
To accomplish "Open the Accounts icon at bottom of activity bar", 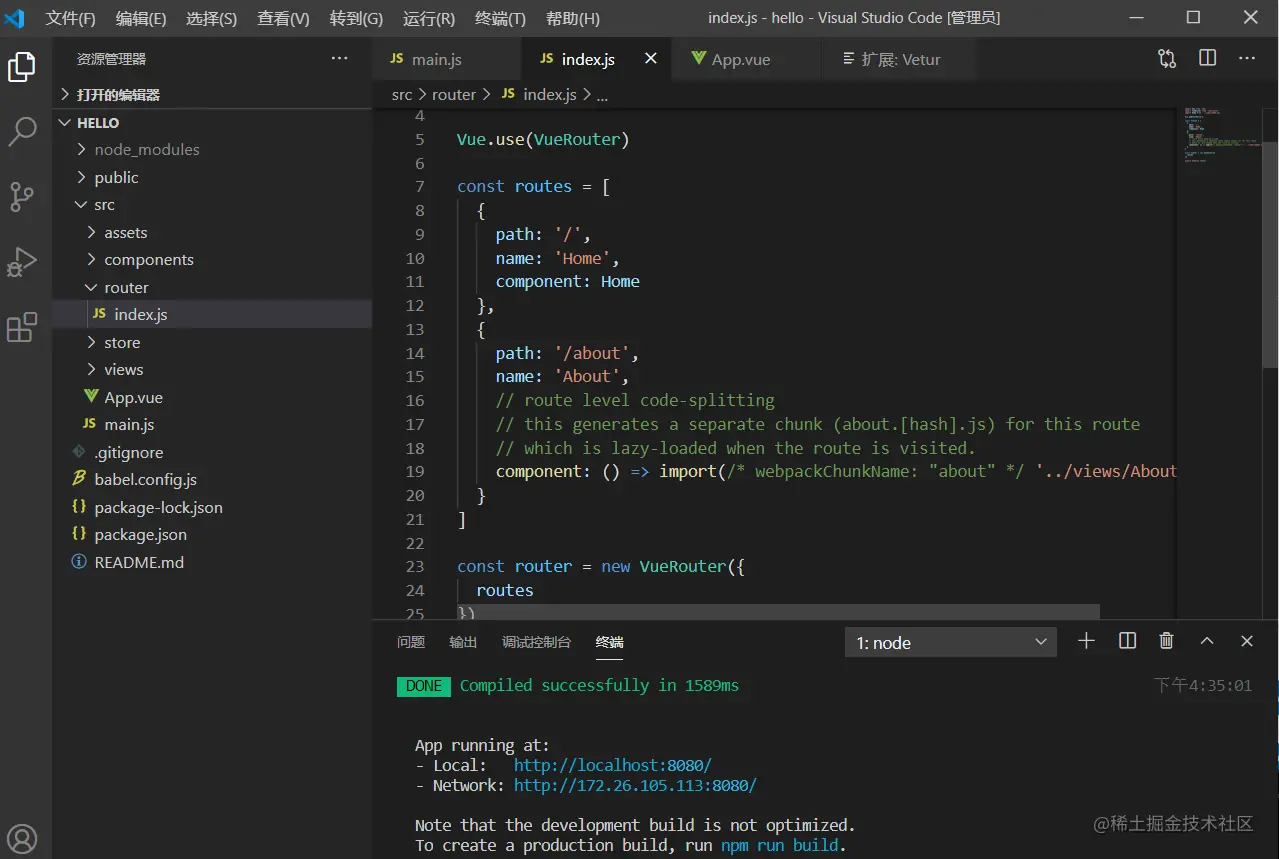I will click(22, 838).
